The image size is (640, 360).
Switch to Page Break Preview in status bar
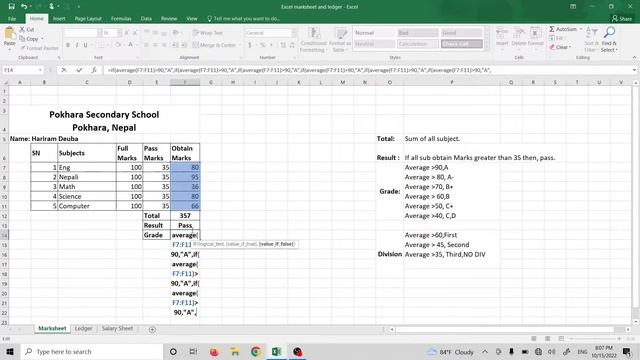click(562, 339)
